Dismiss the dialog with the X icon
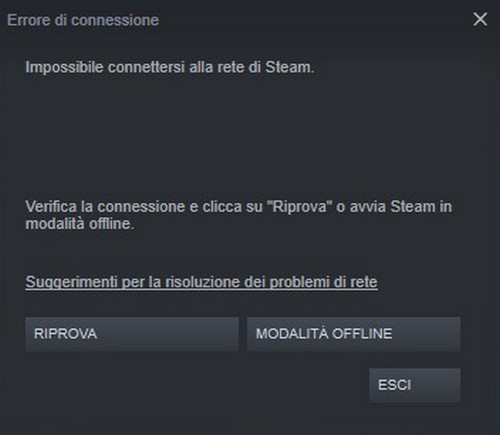This screenshot has height=435, width=500. pos(480,19)
